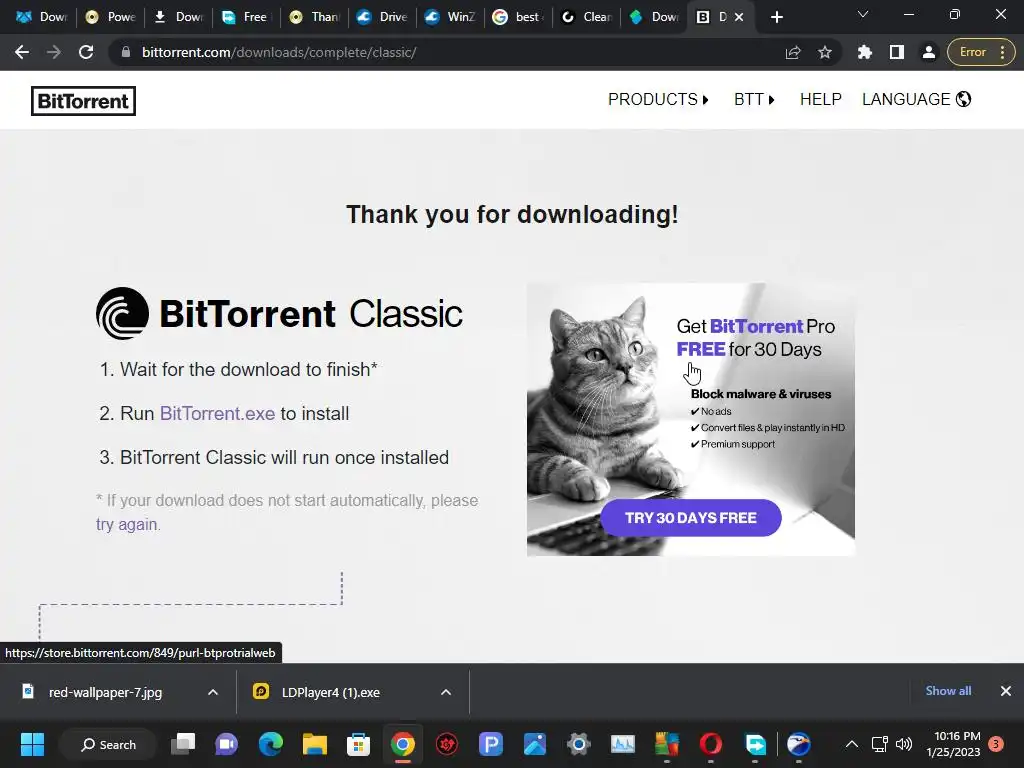Viewport: 1024px width, 768px height.
Task: Click the Error update button
Action: click(x=980, y=52)
